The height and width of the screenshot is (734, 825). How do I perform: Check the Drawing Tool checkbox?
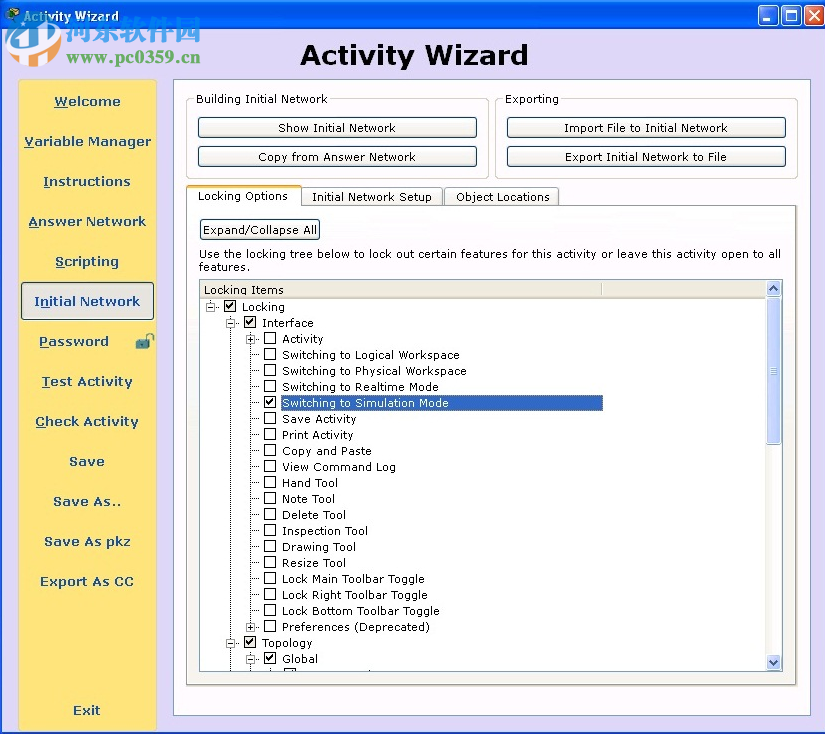click(x=270, y=547)
